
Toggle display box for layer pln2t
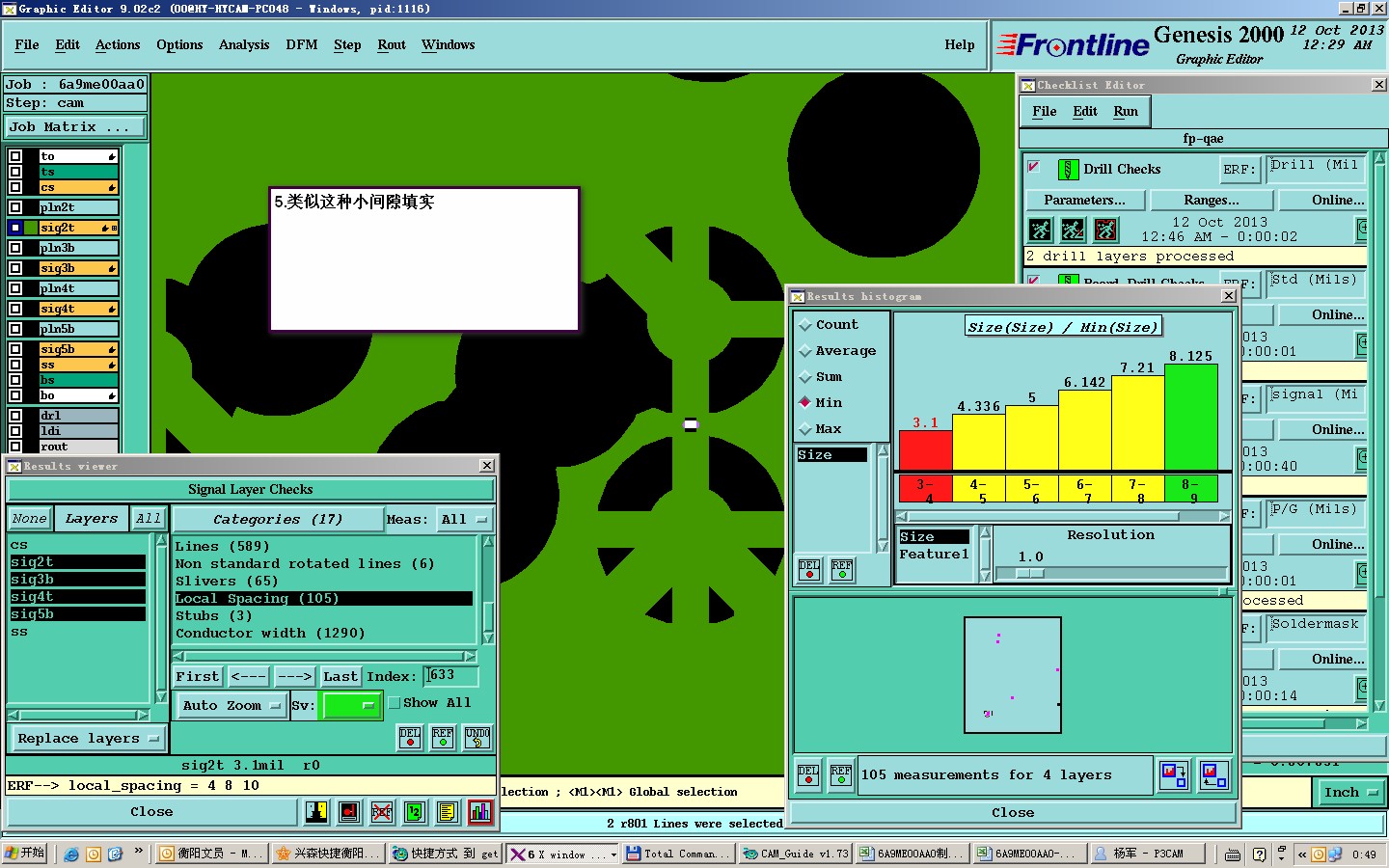click(x=15, y=207)
